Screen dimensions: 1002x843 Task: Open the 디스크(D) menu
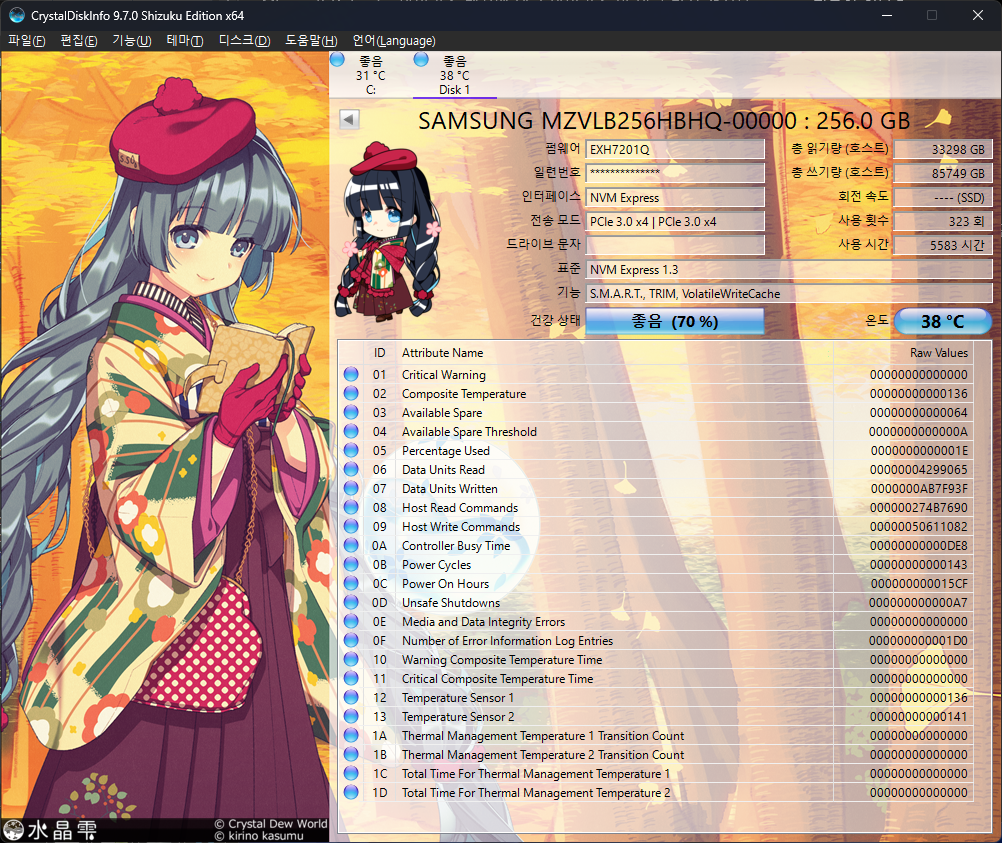[244, 40]
